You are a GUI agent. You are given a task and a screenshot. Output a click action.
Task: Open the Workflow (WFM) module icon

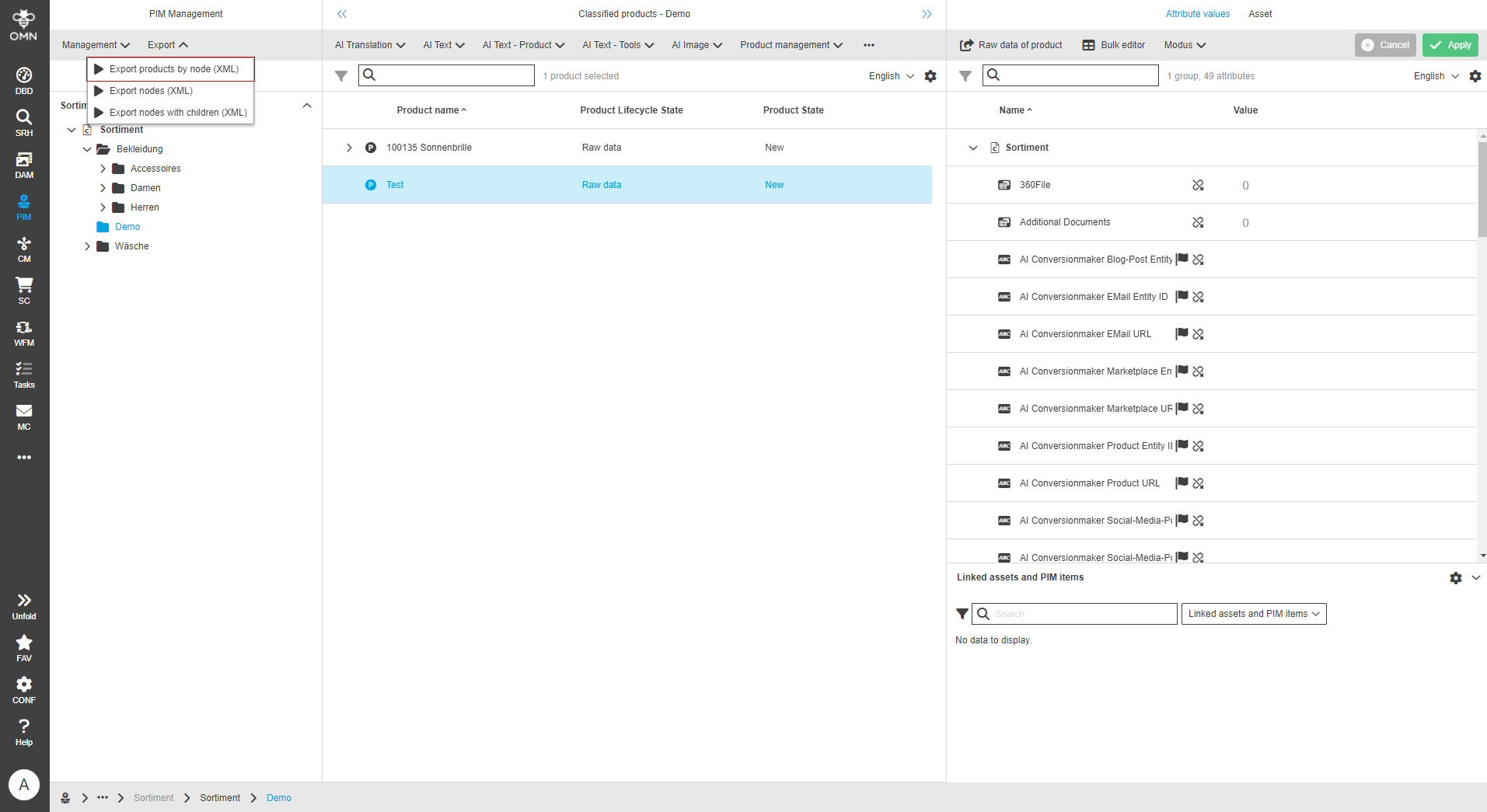[24, 333]
